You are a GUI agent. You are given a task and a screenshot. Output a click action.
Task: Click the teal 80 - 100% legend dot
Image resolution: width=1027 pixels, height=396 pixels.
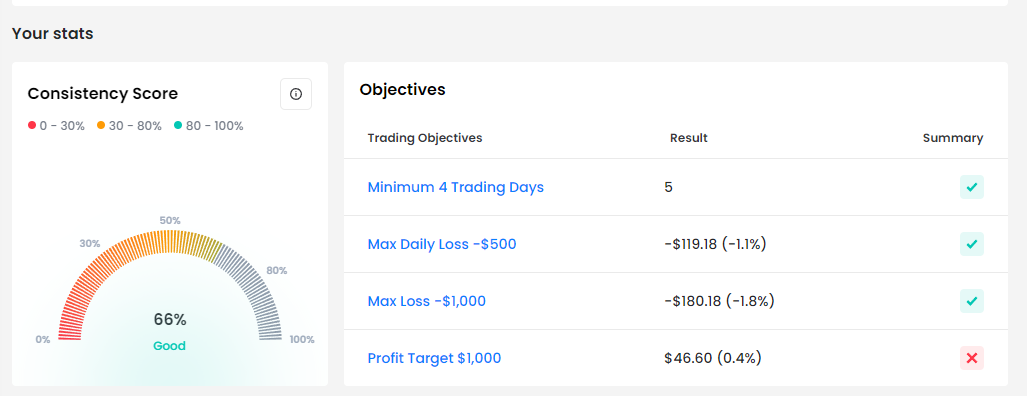(178, 126)
